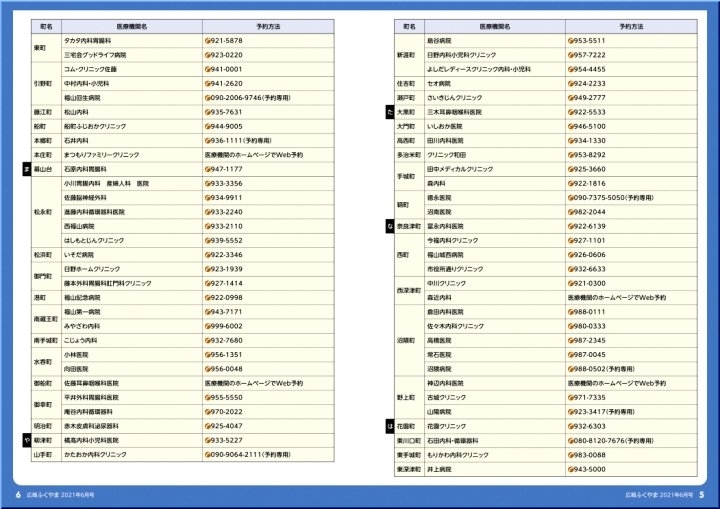This screenshot has height=509, width=720.
Task: Click the phone icon beside 943-5000
Action: coord(572,468)
